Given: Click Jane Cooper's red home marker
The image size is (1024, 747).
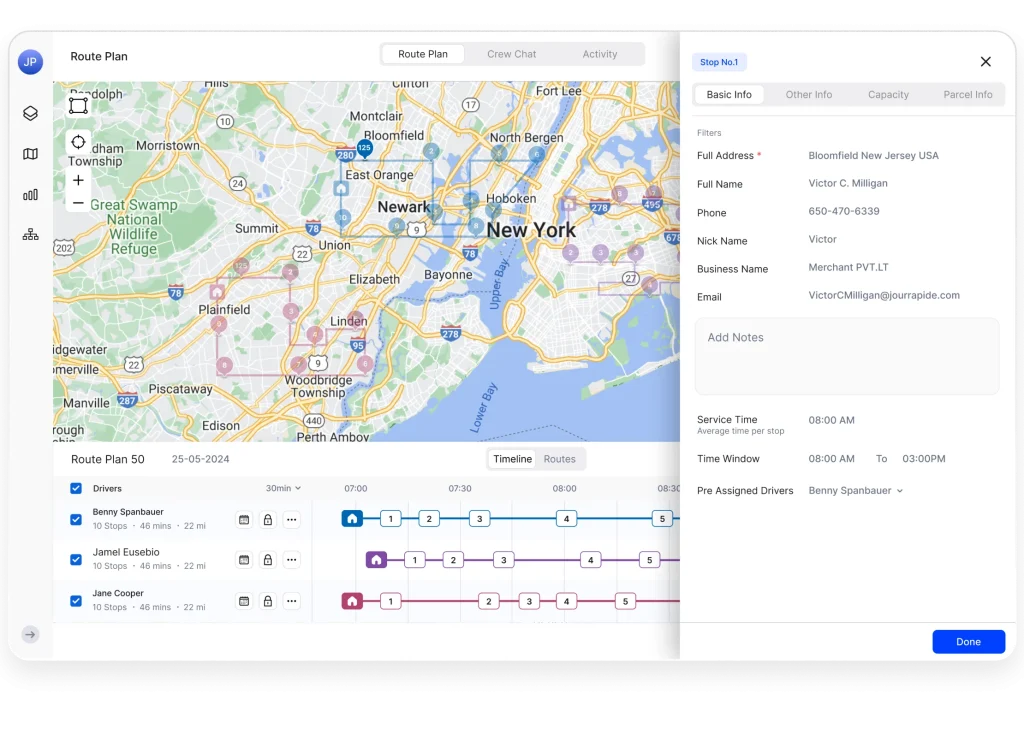Looking at the screenshot, I should pyautogui.click(x=352, y=601).
